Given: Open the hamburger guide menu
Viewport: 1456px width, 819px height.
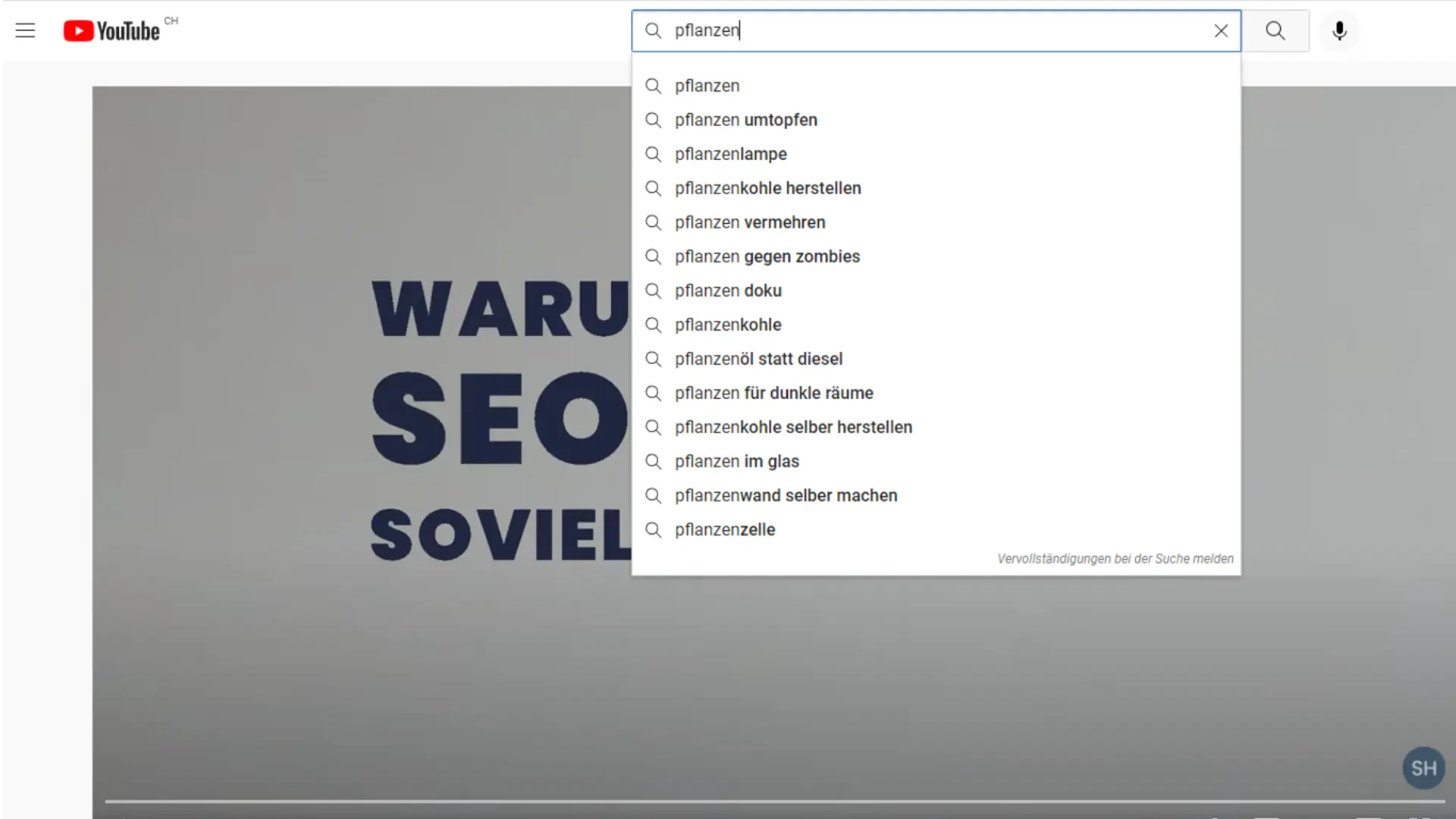Looking at the screenshot, I should click(x=25, y=30).
